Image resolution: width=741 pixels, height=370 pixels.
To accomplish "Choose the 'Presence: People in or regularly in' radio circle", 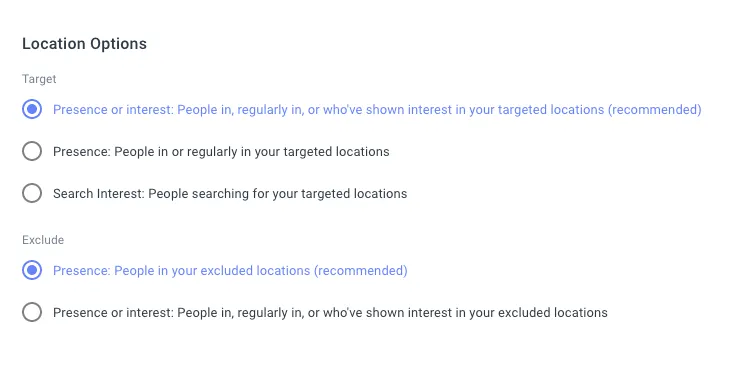I will tap(32, 152).
